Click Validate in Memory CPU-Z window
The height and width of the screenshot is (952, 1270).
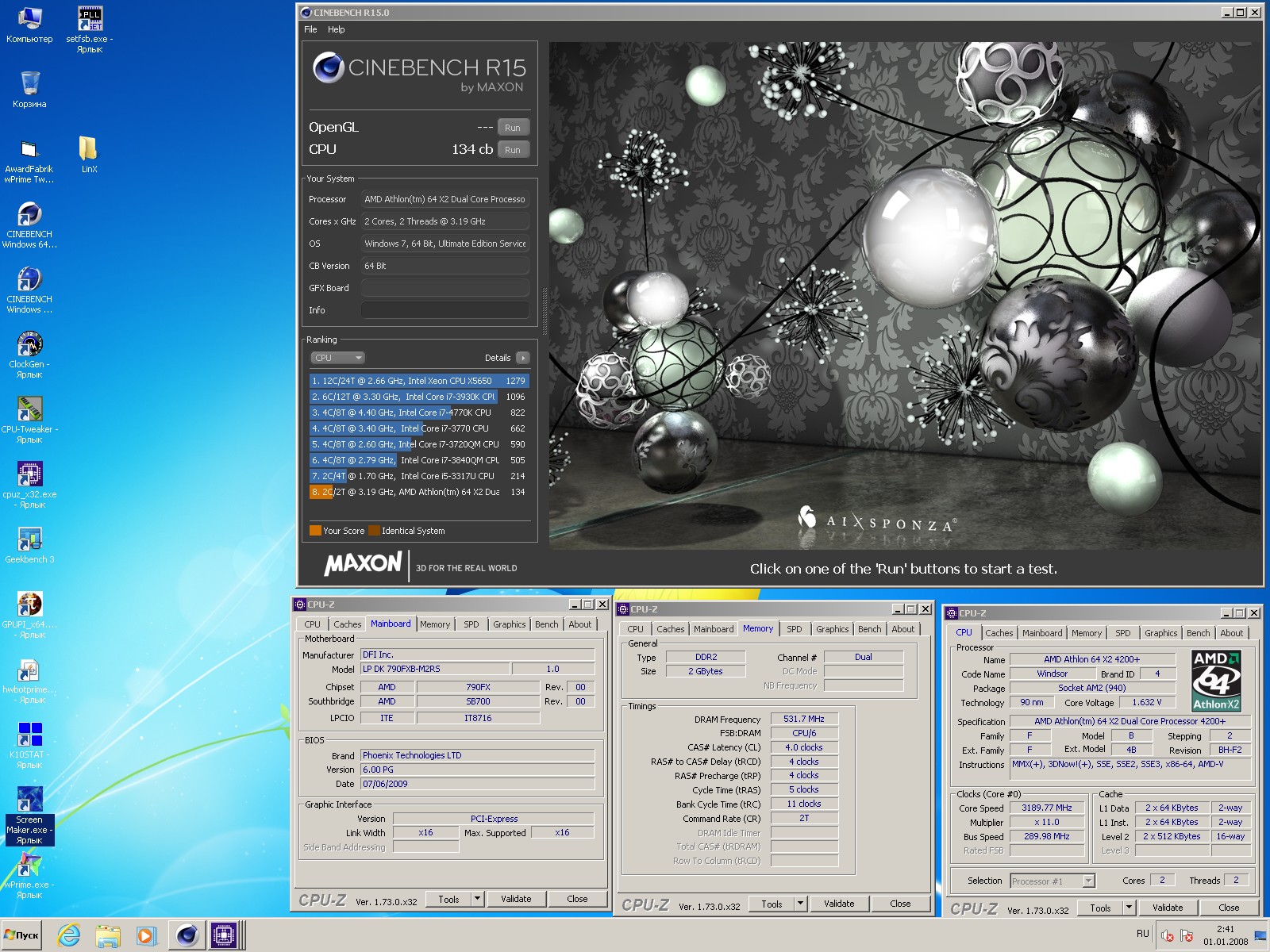pos(839,904)
